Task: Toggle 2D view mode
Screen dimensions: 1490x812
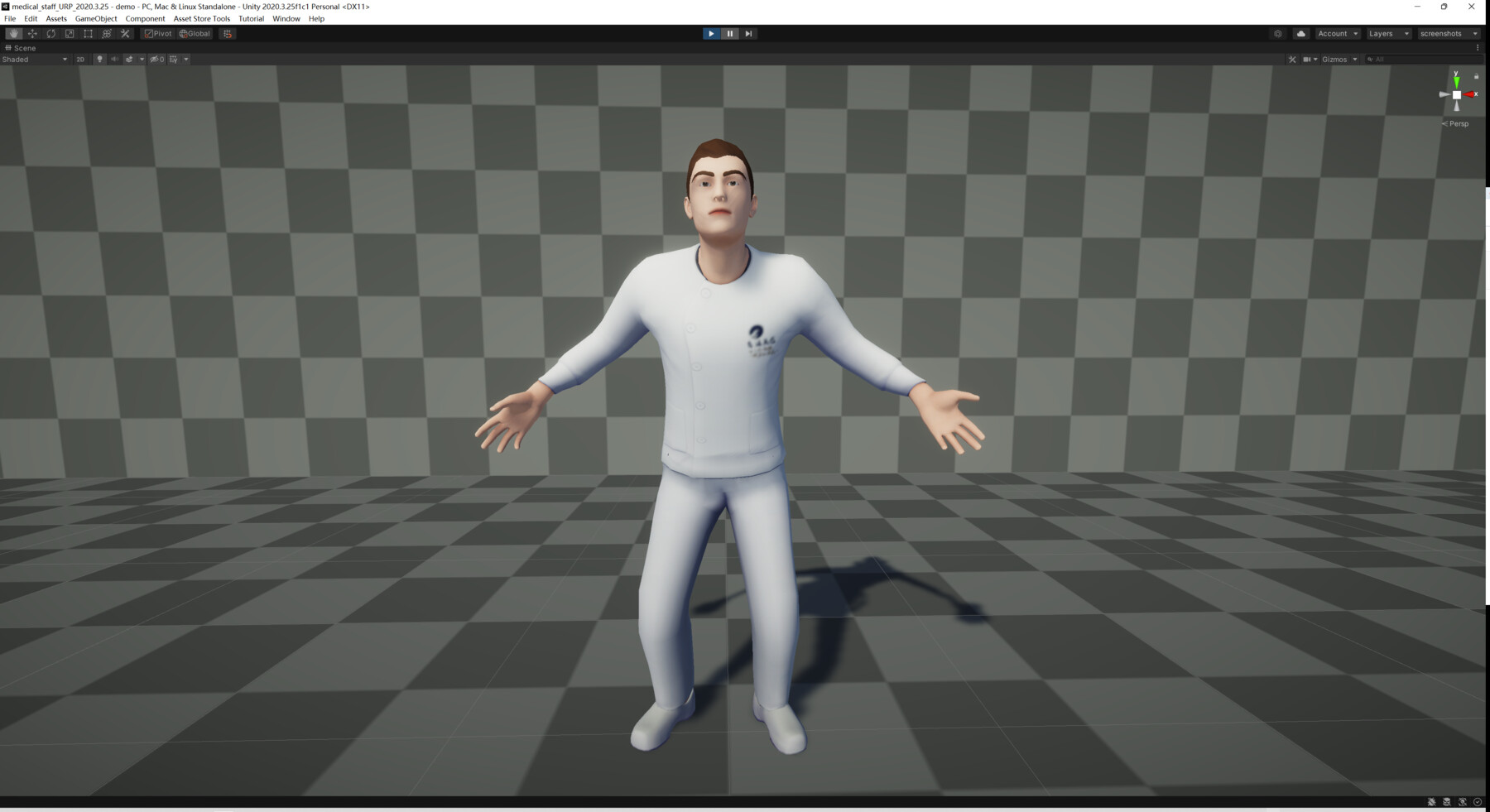Action: pyautogui.click(x=80, y=60)
